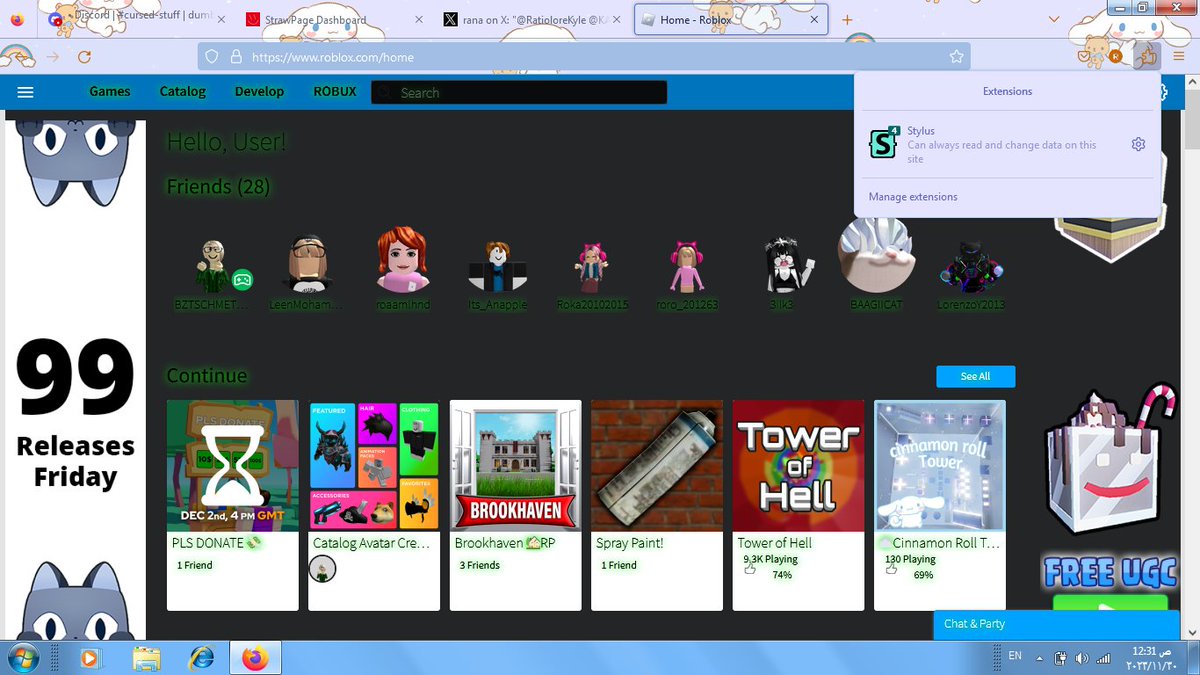Click the in-game status badge on BZTSCHMET
This screenshot has height=675, width=1200.
click(243, 279)
